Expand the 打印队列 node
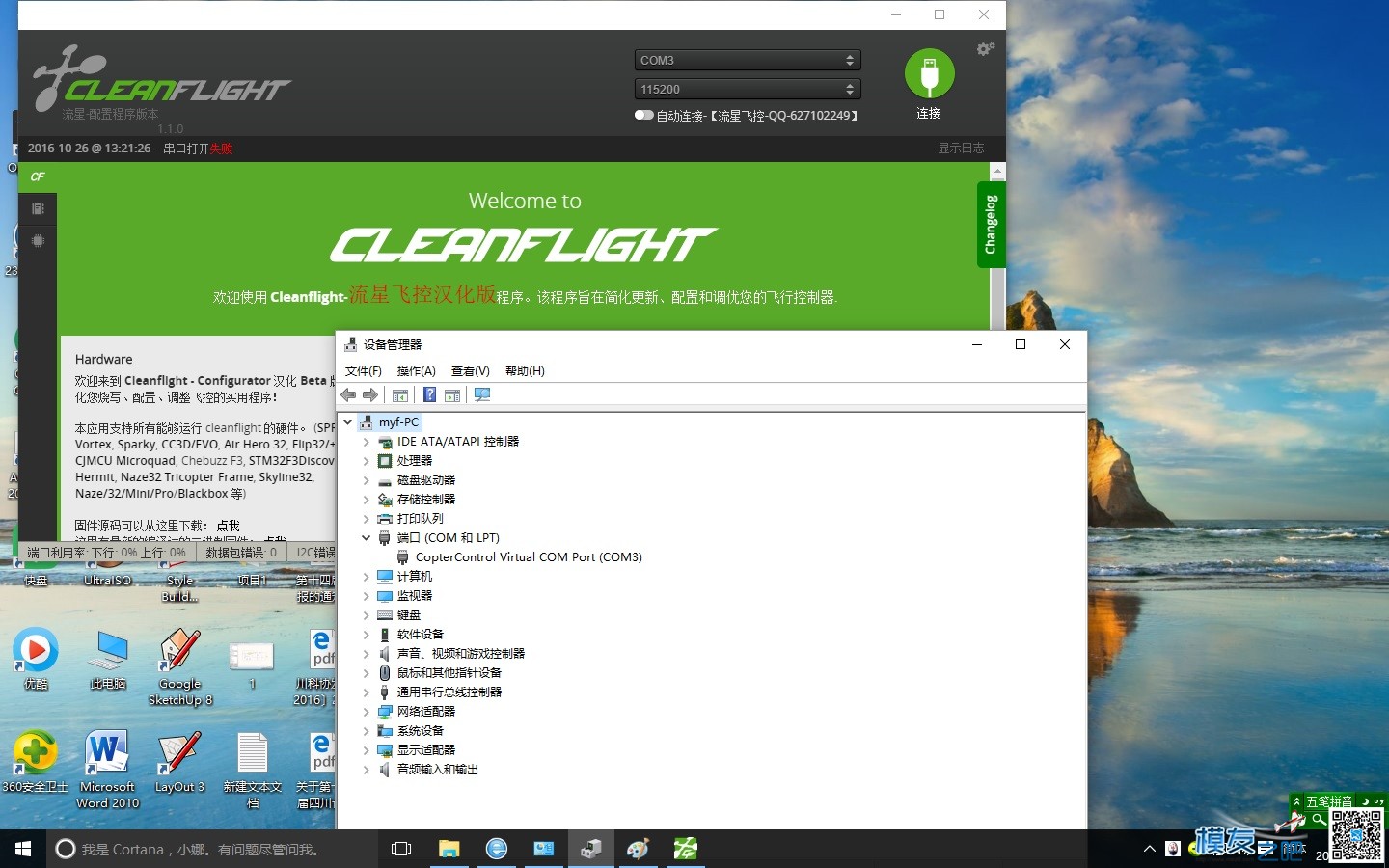Viewport: 1389px width, 868px height. tap(366, 519)
